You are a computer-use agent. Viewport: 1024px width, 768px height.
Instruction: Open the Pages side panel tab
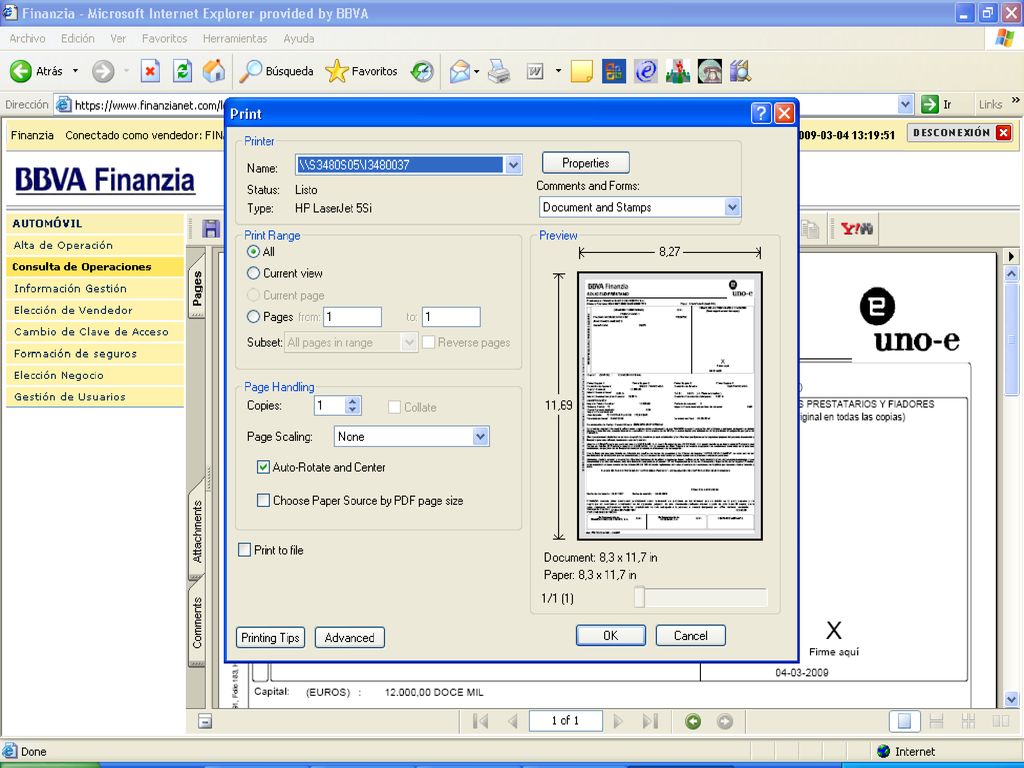[197, 288]
